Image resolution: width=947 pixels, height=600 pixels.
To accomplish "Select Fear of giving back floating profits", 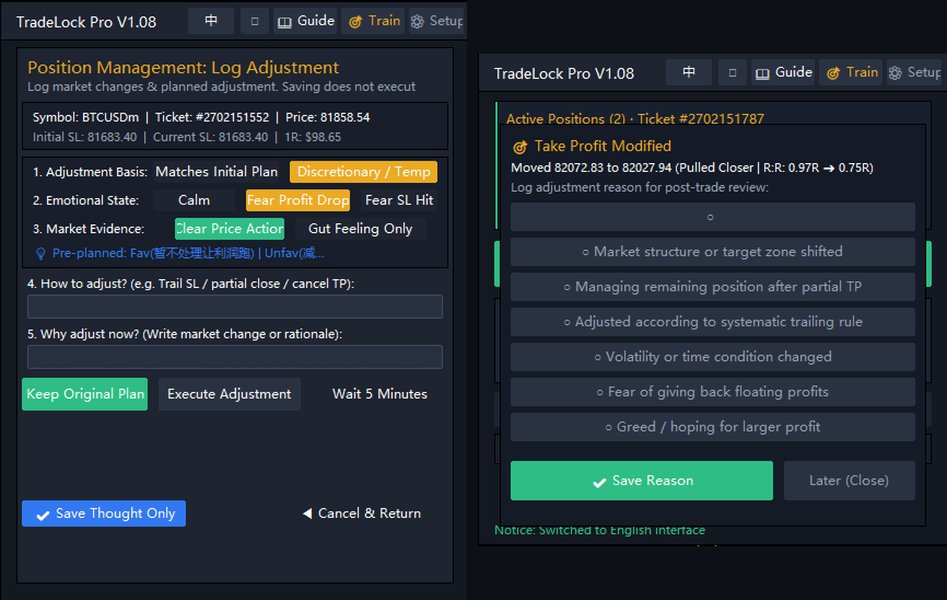I will pos(713,392).
